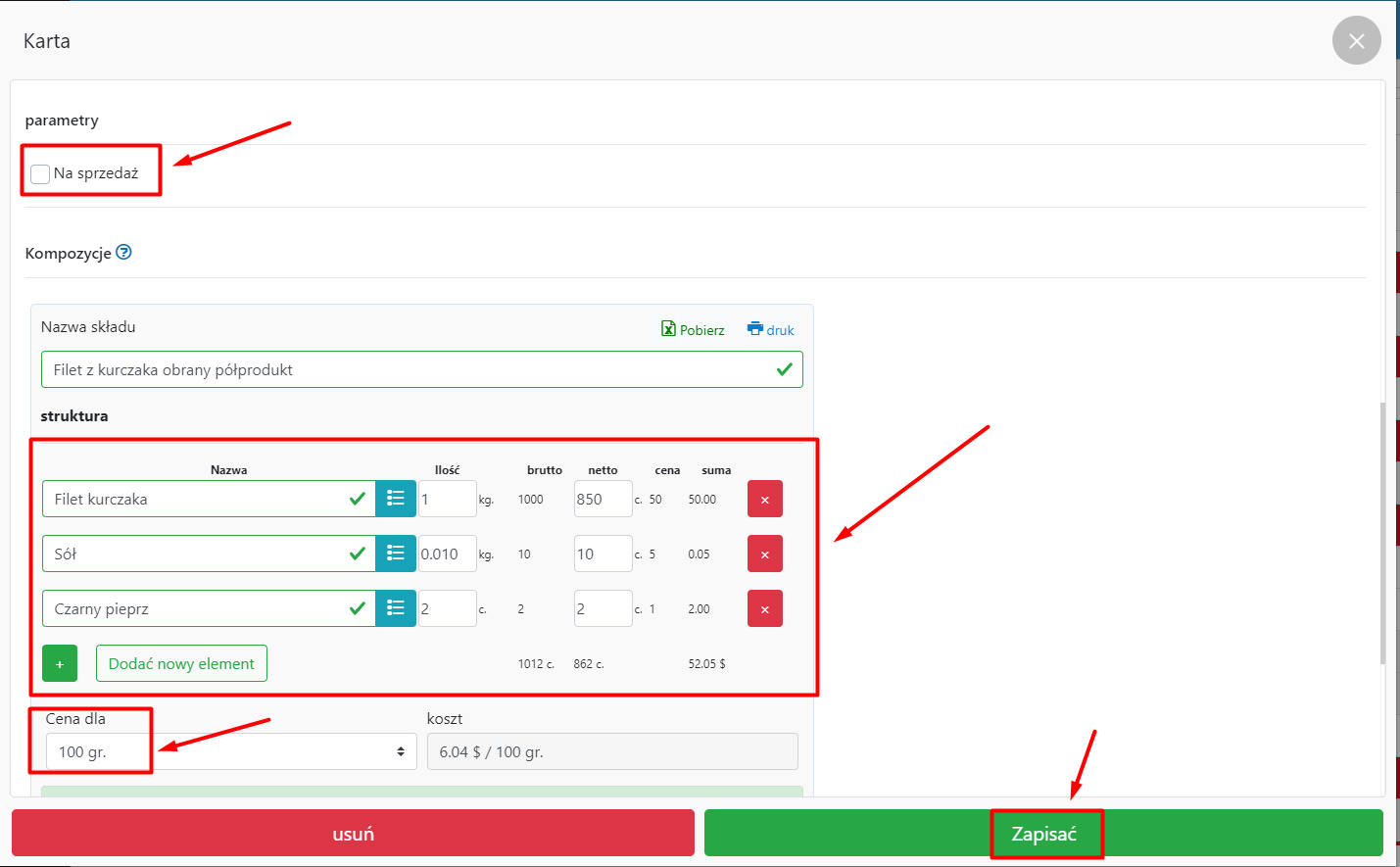
Task: Close the Karta dialog
Action: (1356, 41)
